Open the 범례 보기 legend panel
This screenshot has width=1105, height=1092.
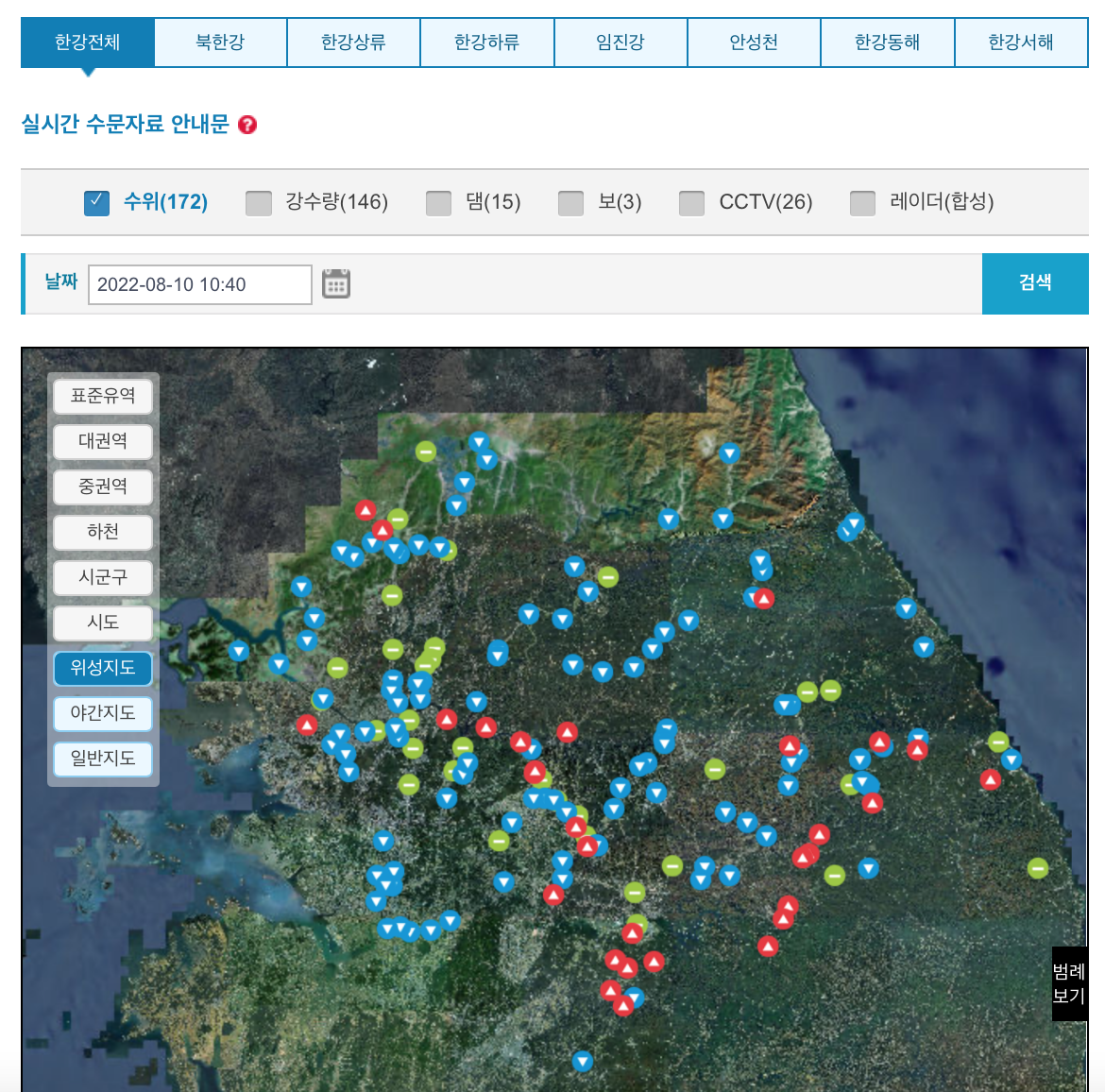point(1069,984)
